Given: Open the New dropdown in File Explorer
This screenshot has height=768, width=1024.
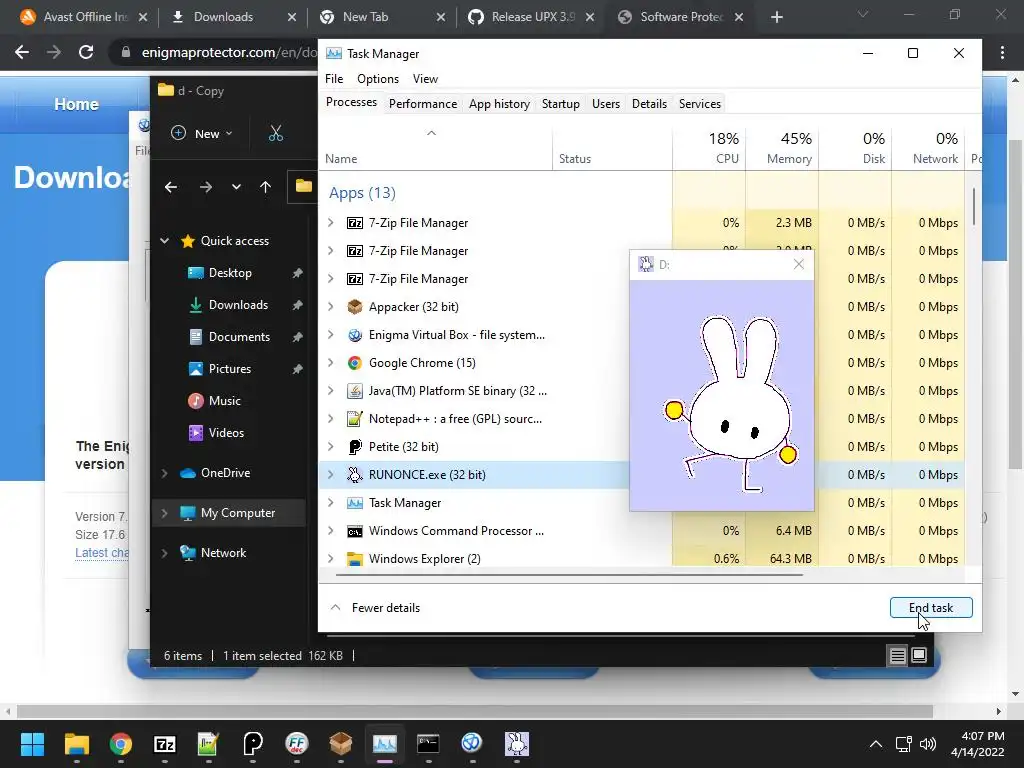Looking at the screenshot, I should click(x=201, y=134).
